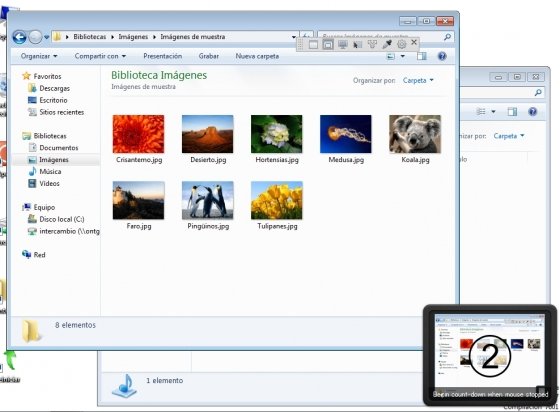Expand the arrow after Bibliotecas breadcrumb

click(112, 37)
